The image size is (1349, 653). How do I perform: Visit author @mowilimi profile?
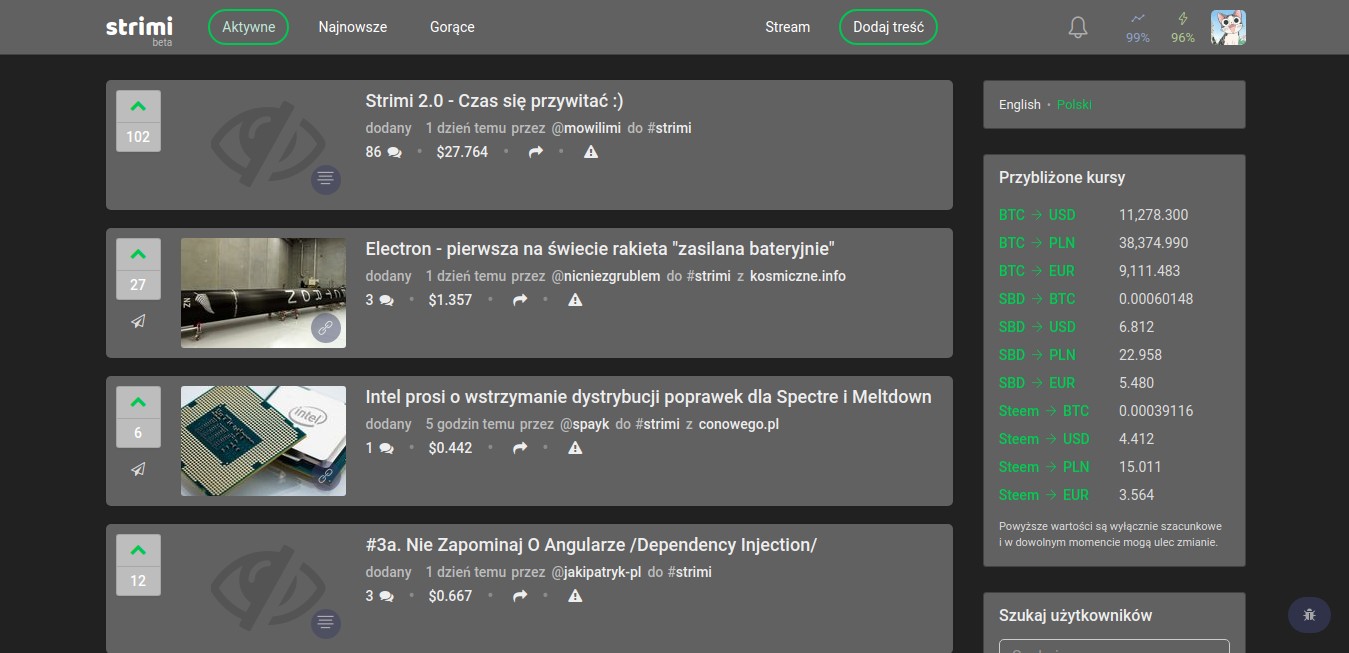[585, 128]
